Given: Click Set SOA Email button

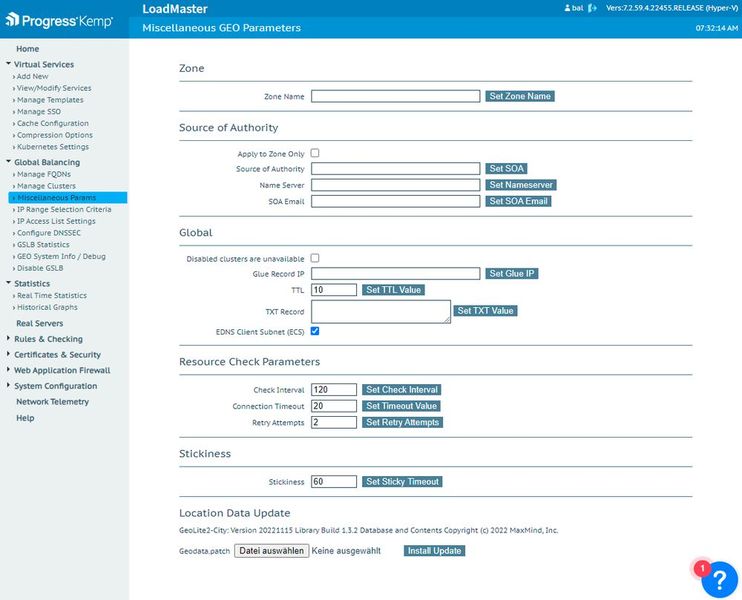Looking at the screenshot, I should coord(518,201).
